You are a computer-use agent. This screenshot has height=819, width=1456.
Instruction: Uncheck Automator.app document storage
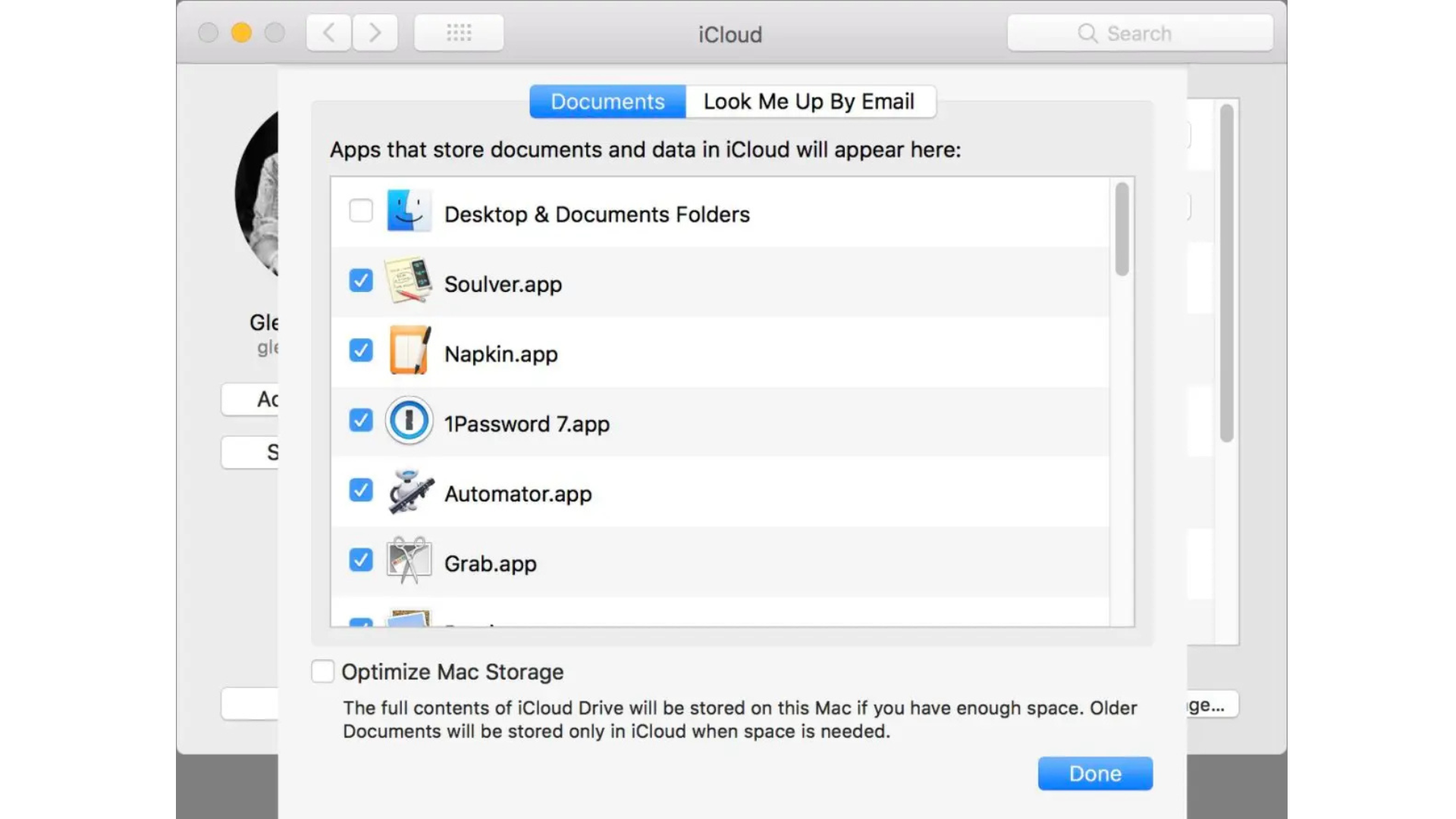(360, 490)
